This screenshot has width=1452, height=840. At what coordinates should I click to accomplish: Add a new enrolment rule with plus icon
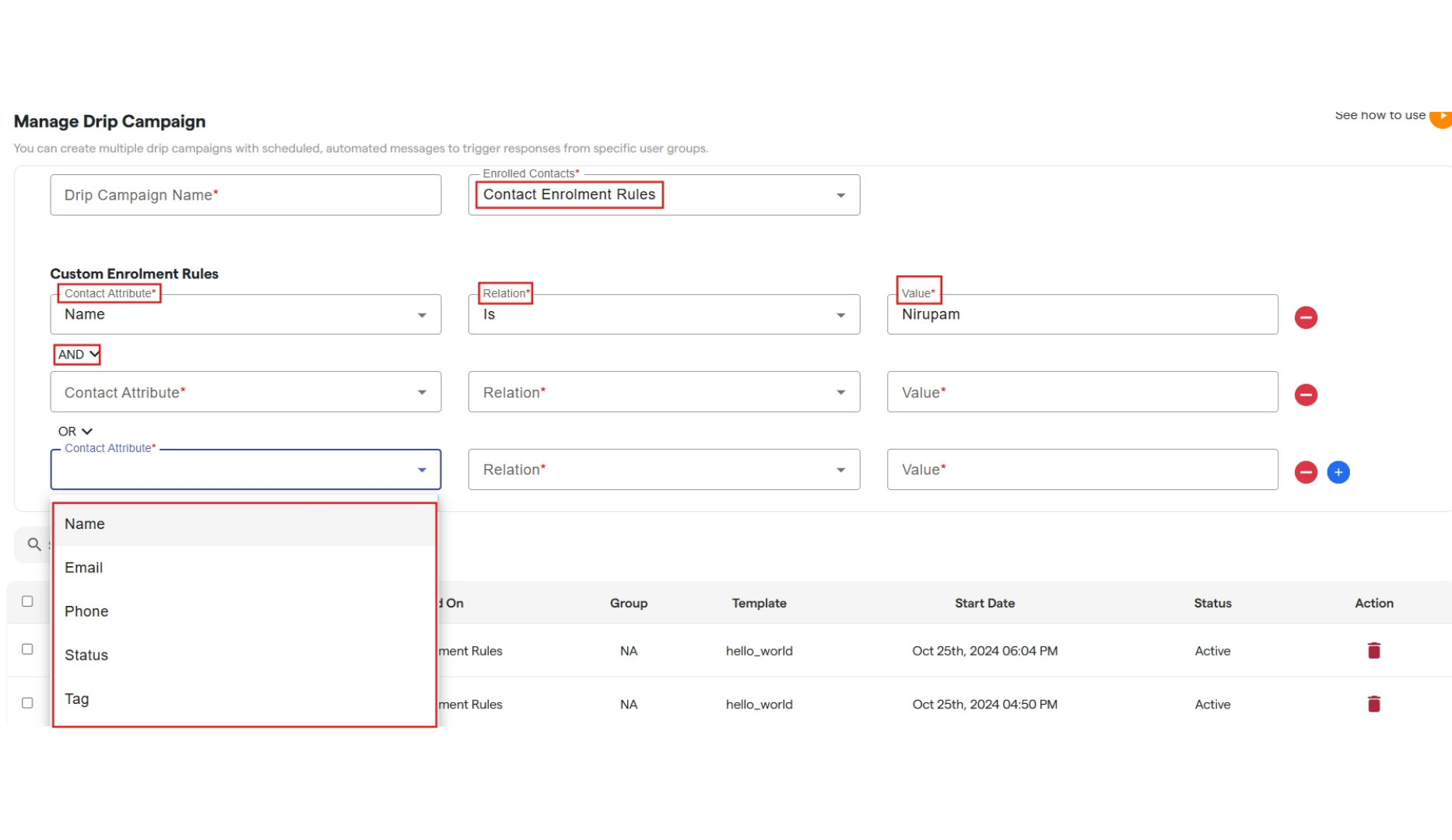click(x=1338, y=472)
